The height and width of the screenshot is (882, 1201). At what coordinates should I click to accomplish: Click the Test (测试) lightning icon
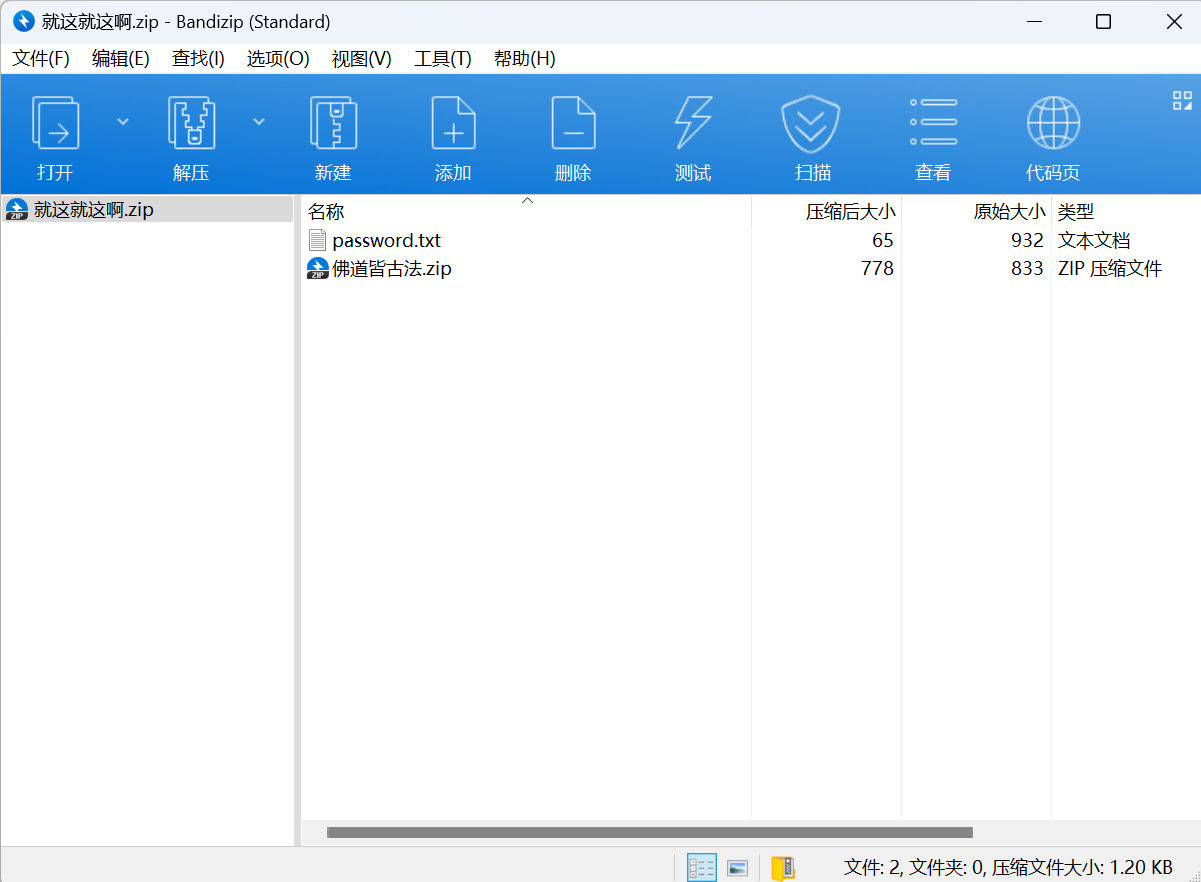pyautogui.click(x=693, y=123)
